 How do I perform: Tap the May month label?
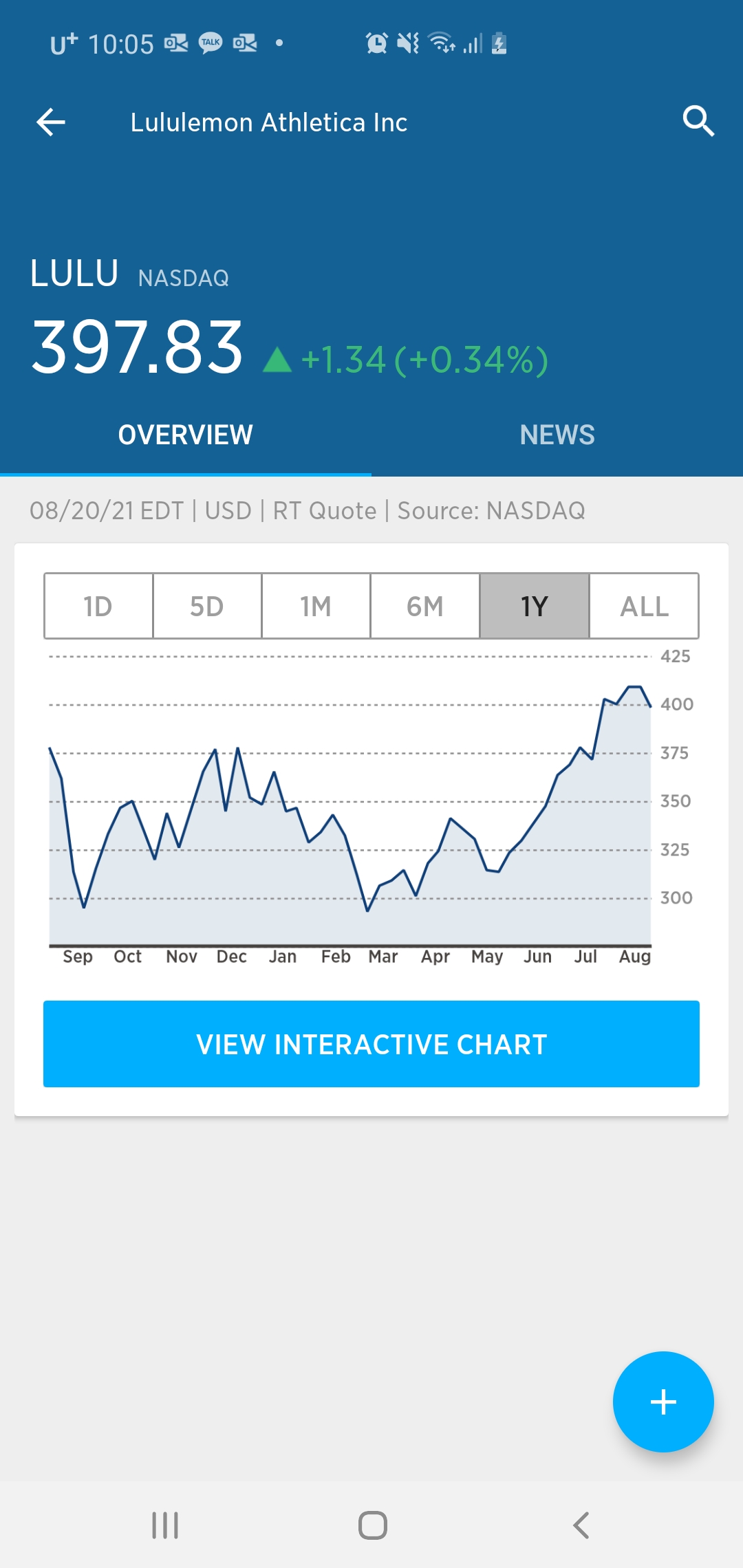(x=487, y=957)
